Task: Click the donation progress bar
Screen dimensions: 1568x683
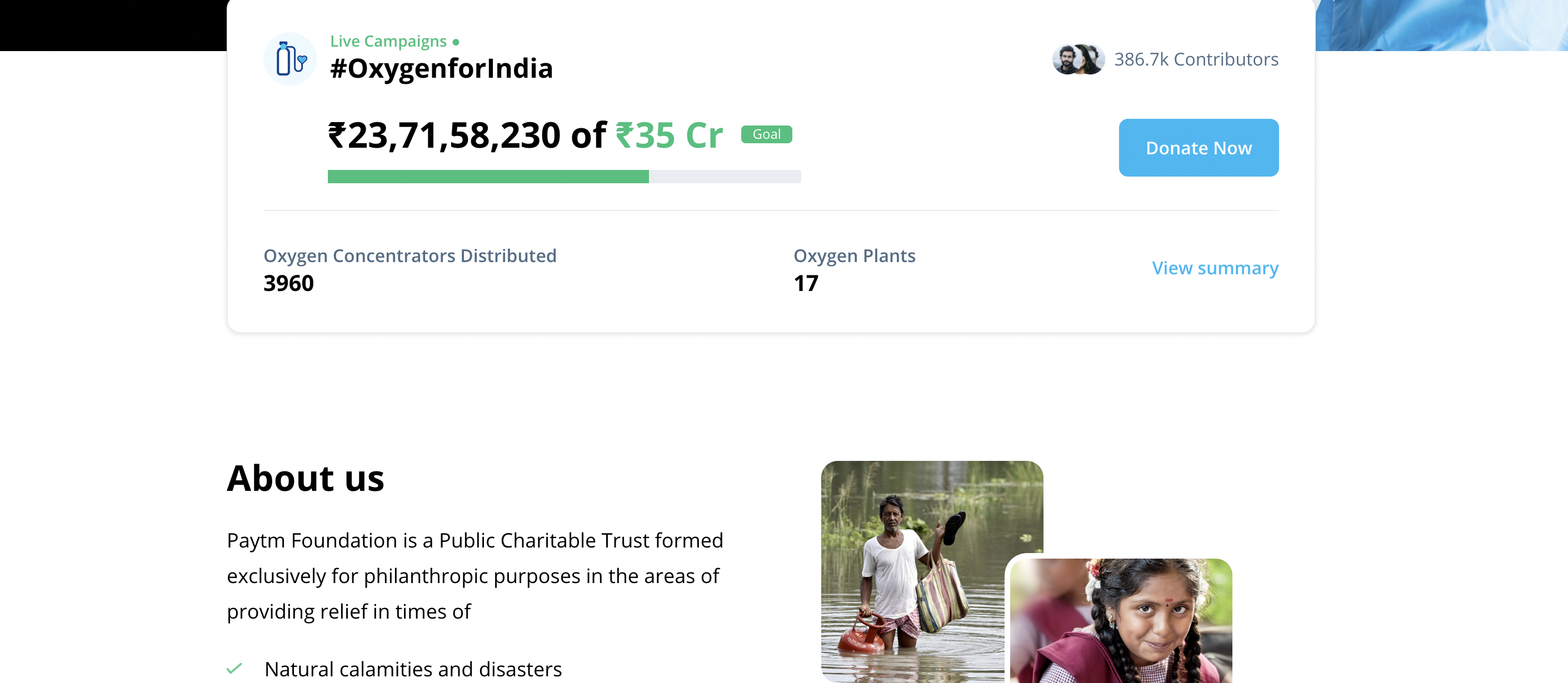Action: point(563,177)
